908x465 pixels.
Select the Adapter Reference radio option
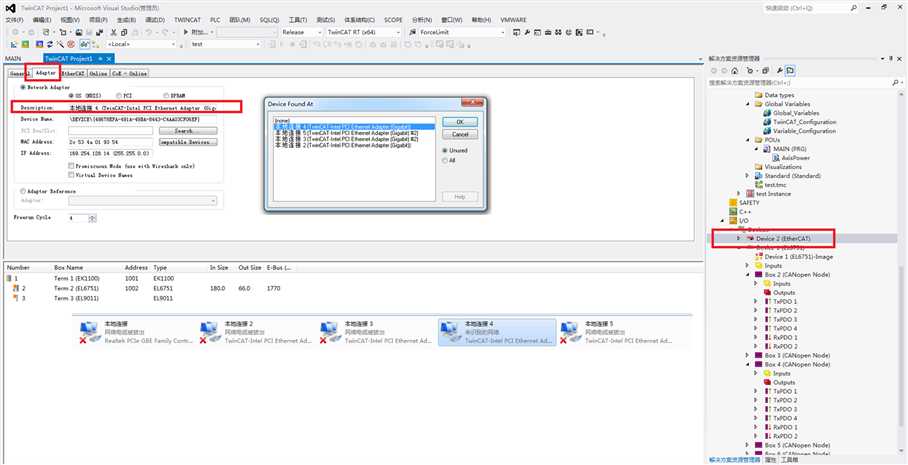(23, 191)
